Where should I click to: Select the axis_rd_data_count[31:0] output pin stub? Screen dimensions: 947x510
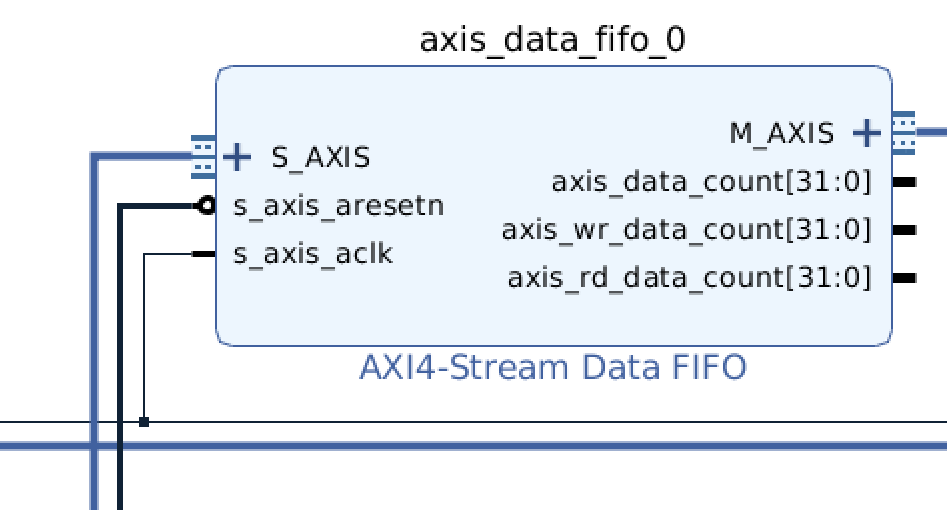pyautogui.click(x=904, y=277)
